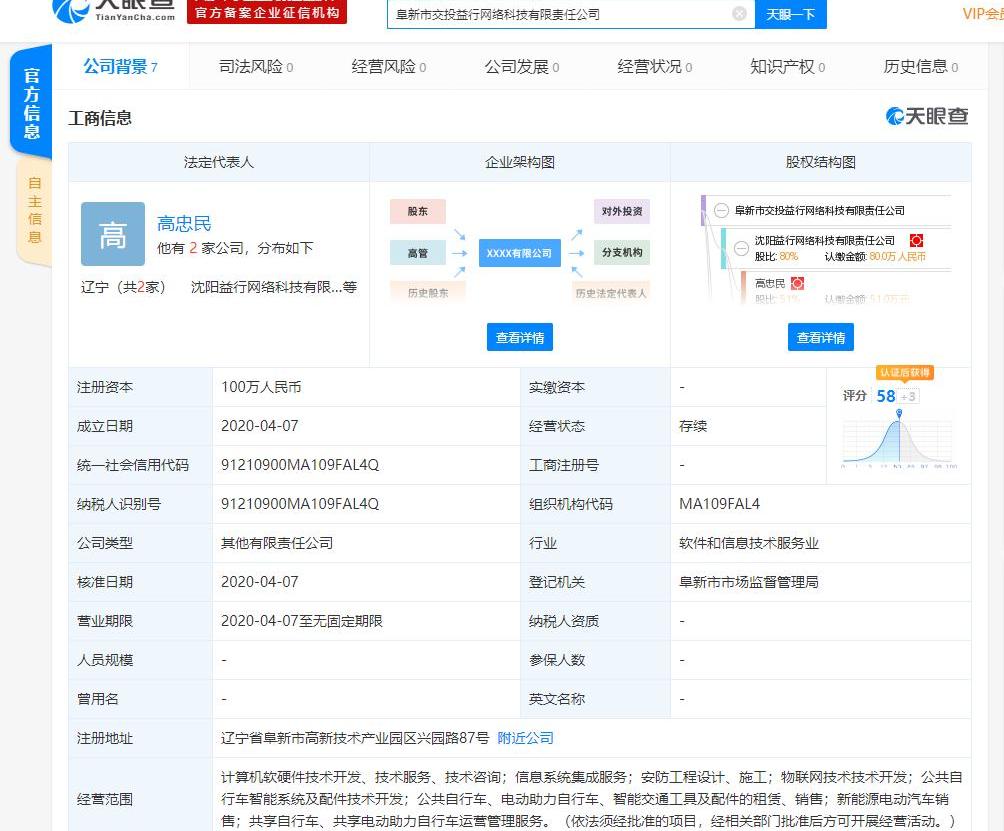Switch to the 司法风险 tab
Image resolution: width=1004 pixels, height=831 pixels.
click(256, 67)
